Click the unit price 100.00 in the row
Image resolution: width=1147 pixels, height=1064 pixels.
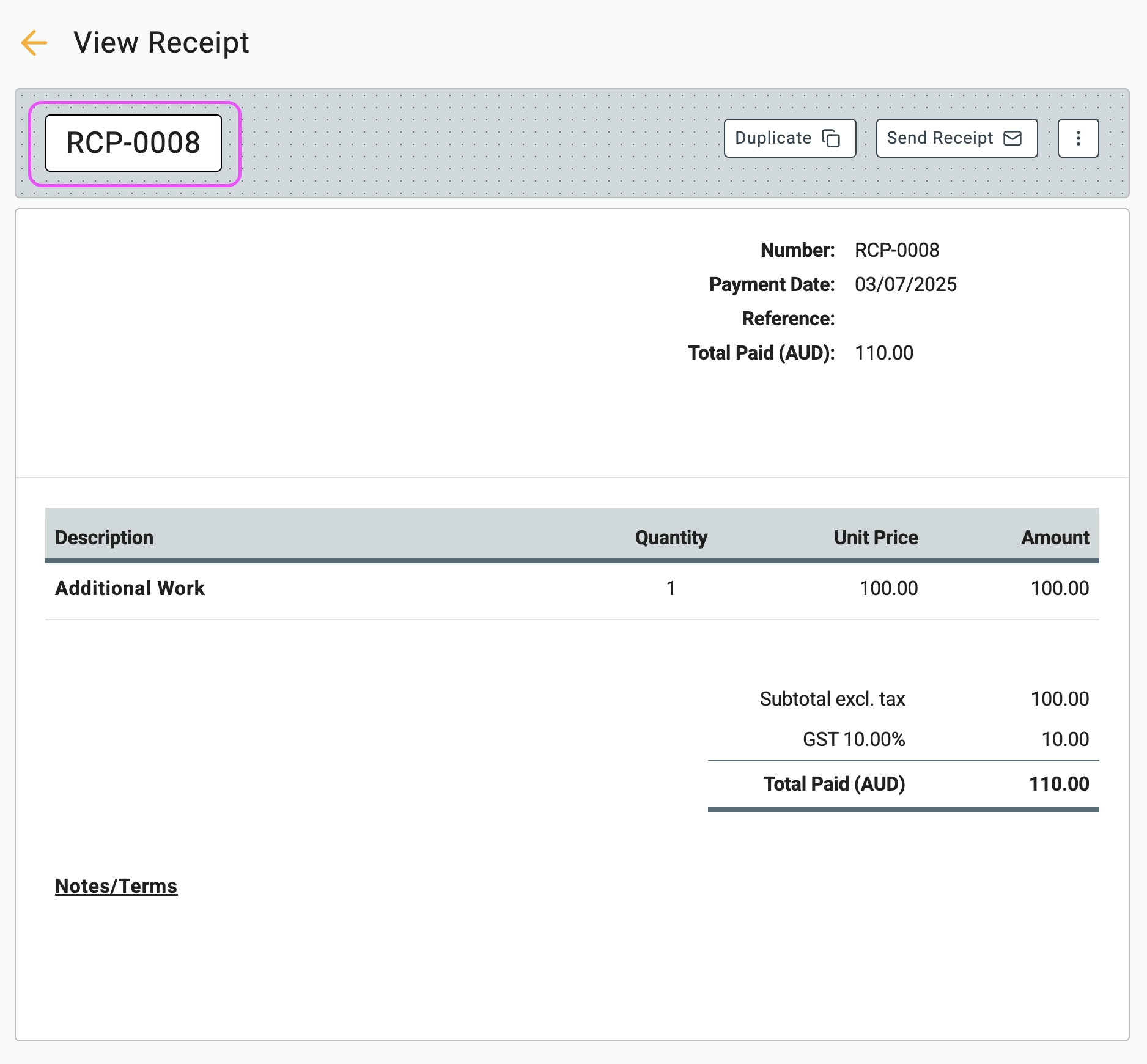889,588
